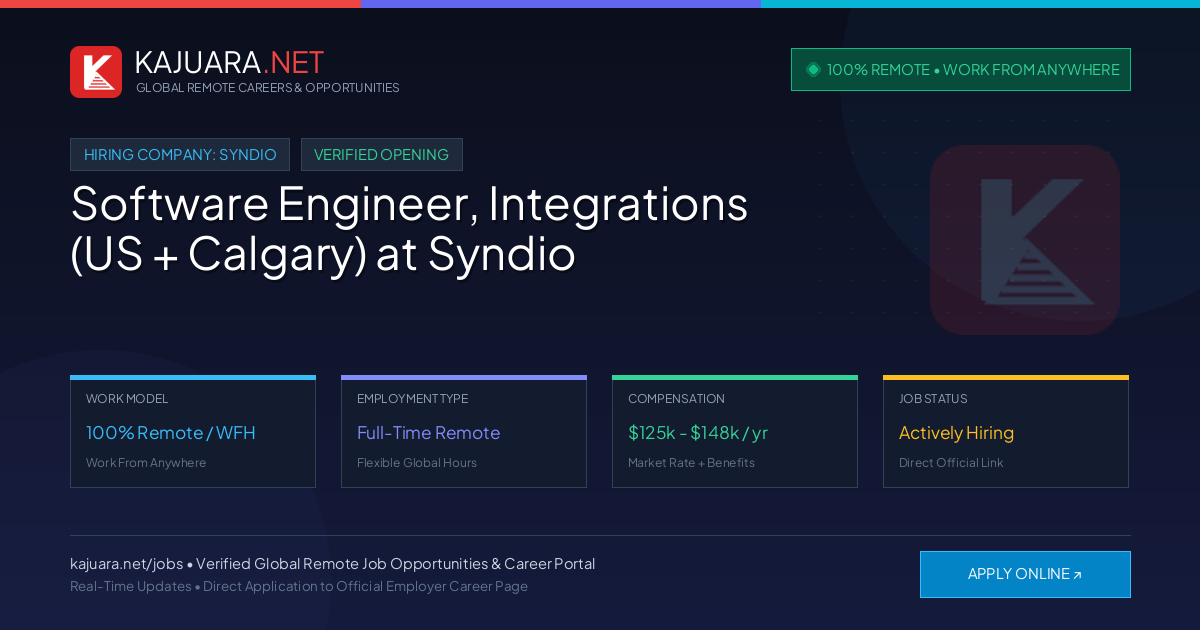1200x630 pixels.
Task: Open the KAJUARA.NET site title
Action: 229,62
